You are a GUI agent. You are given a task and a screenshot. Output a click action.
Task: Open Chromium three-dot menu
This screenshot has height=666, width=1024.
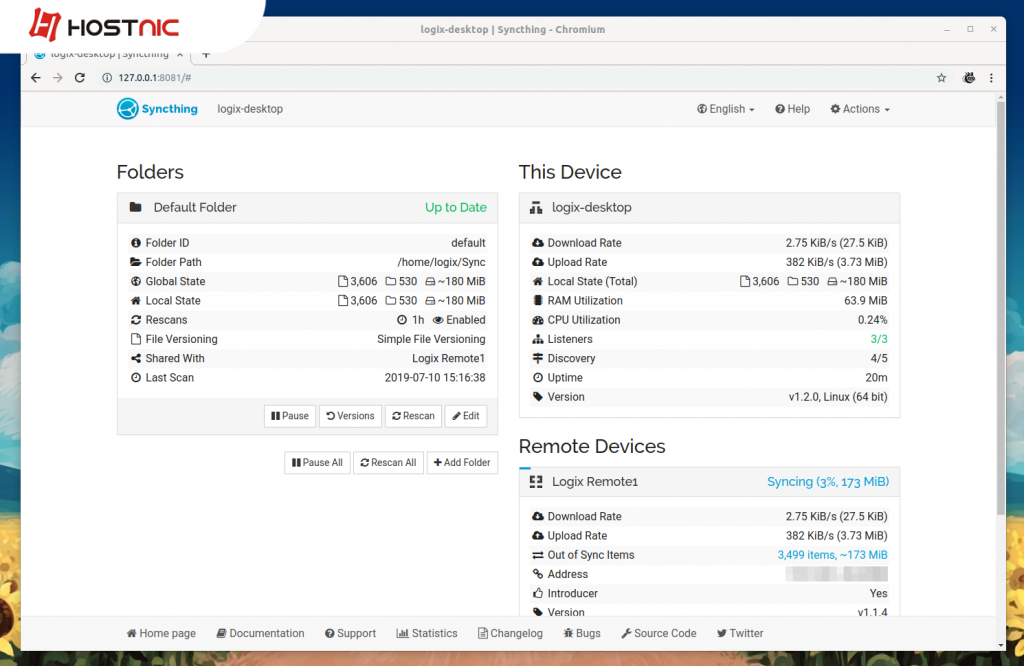[x=991, y=78]
